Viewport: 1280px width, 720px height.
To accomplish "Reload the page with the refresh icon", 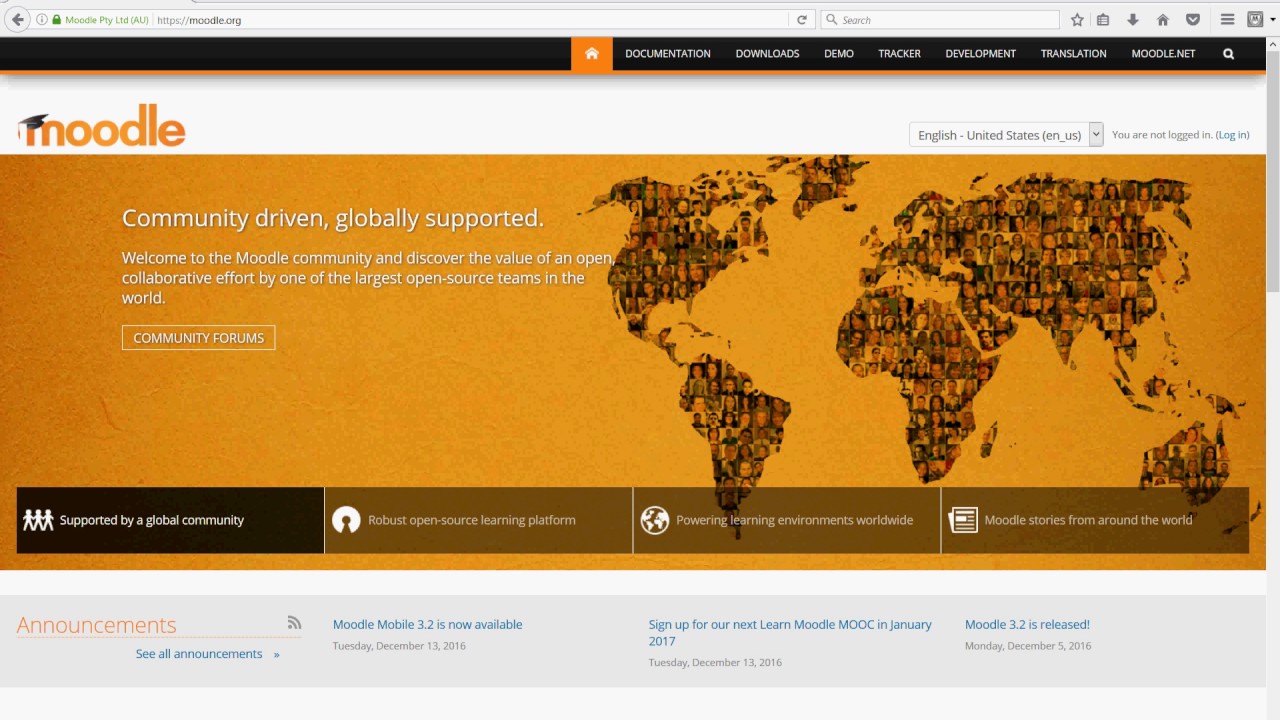I will coord(801,20).
